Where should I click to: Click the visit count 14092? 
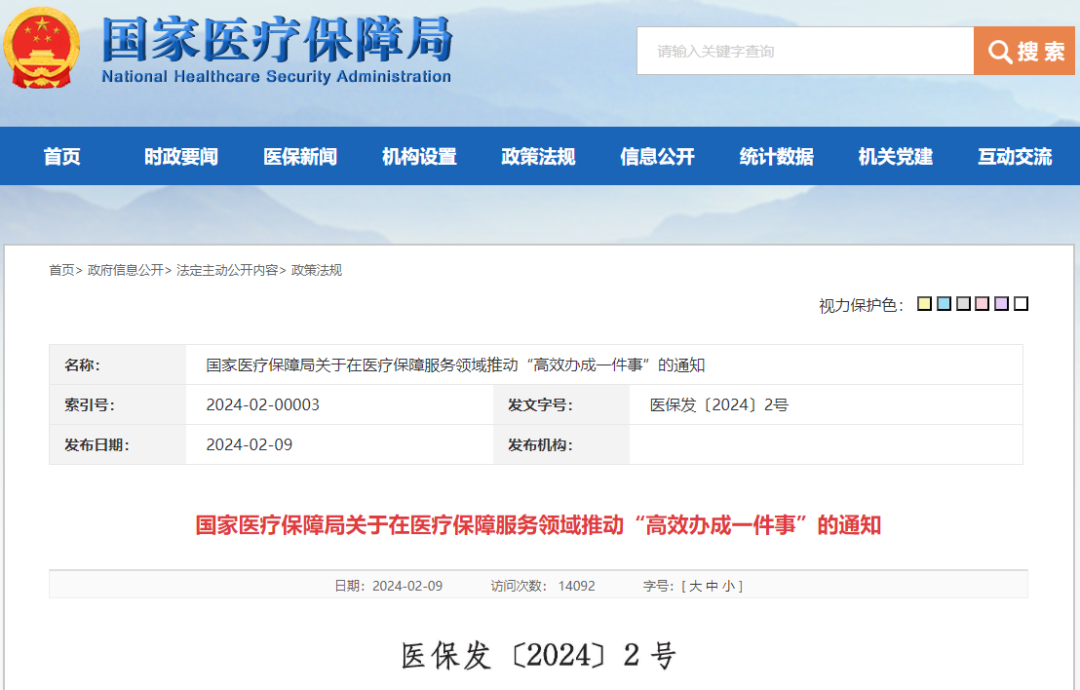point(577,586)
